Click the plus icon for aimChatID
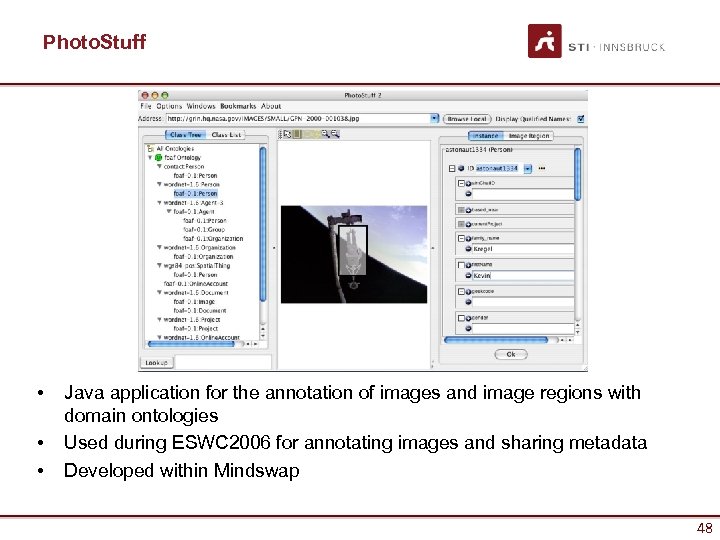This screenshot has width=720, height=540. pyautogui.click(x=468, y=183)
